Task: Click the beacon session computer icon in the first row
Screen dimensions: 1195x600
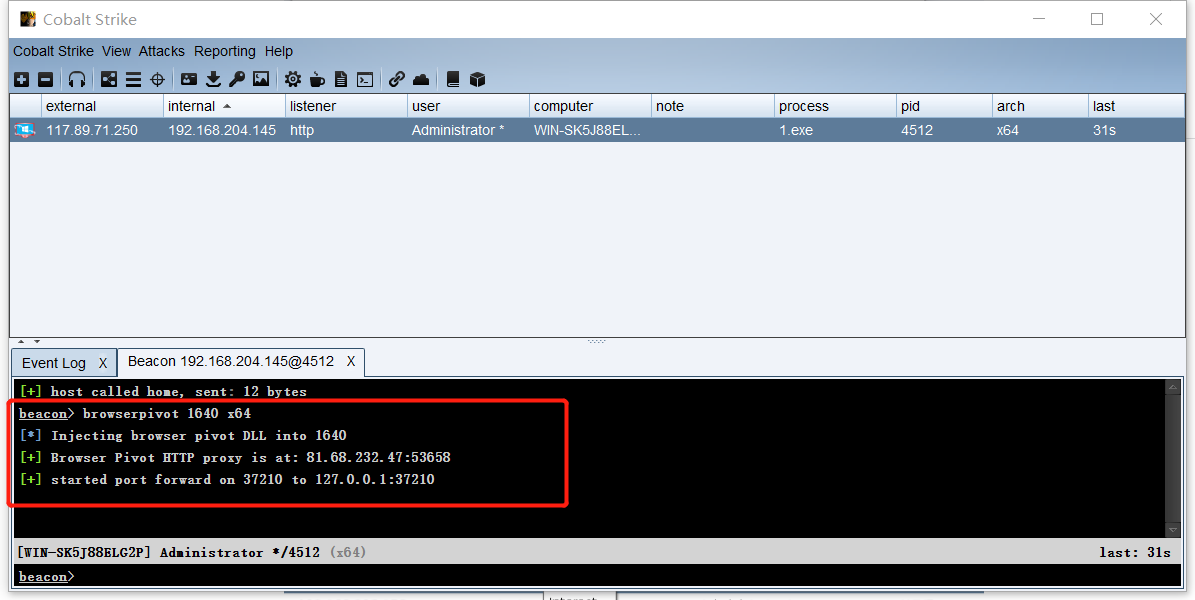Action: 25,130
